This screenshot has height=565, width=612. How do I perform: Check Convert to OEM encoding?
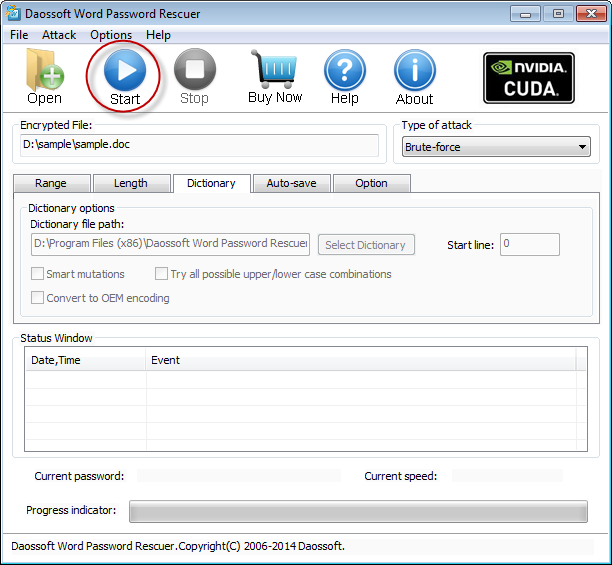37,298
